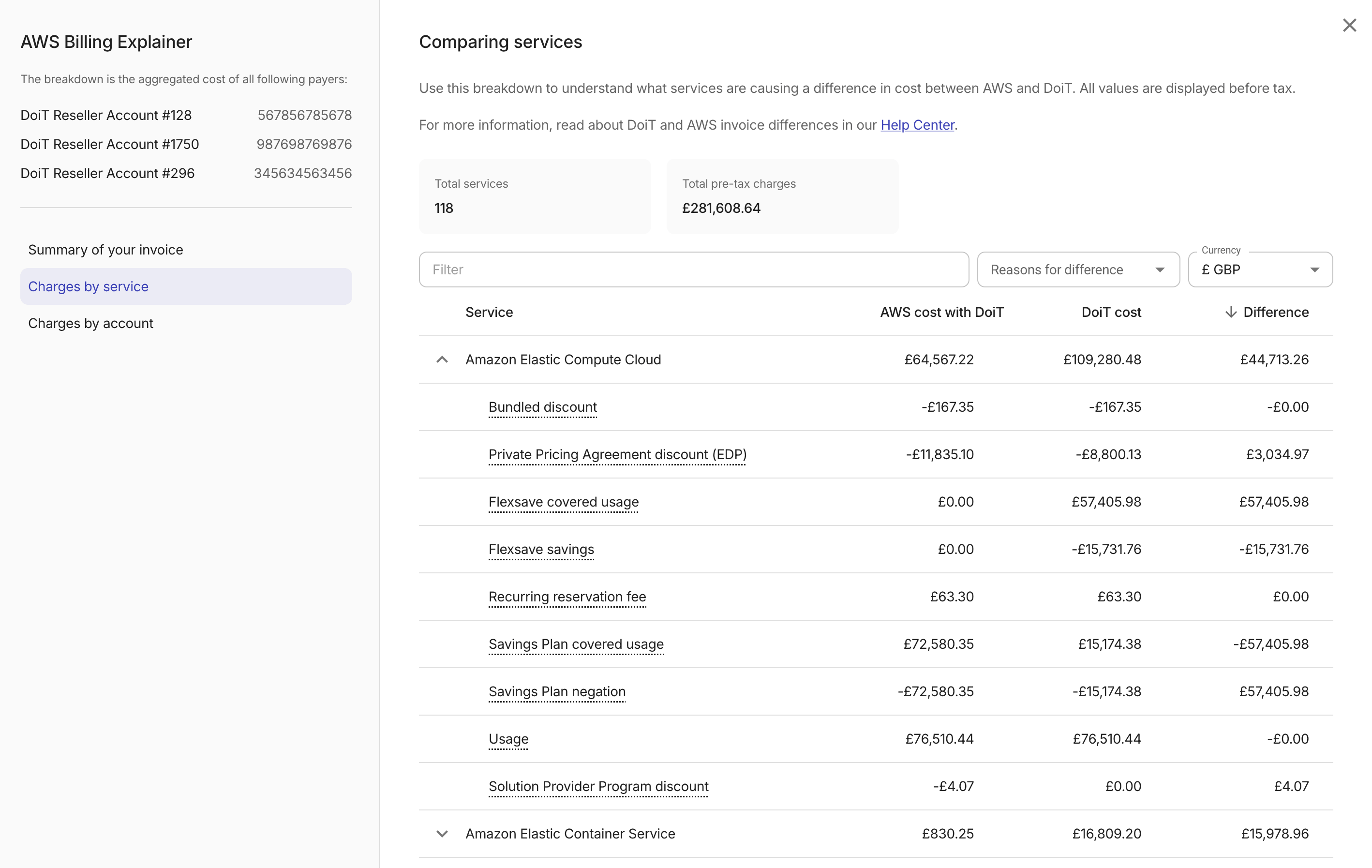The width and height of the screenshot is (1372, 868).
Task: Click AWS cost with DoiT header
Action: tap(942, 313)
